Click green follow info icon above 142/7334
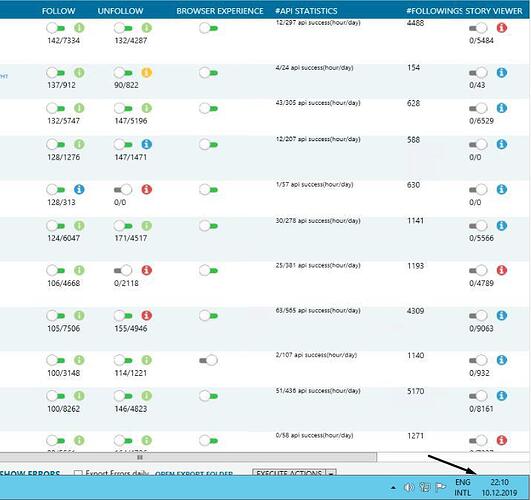 [x=79, y=28]
